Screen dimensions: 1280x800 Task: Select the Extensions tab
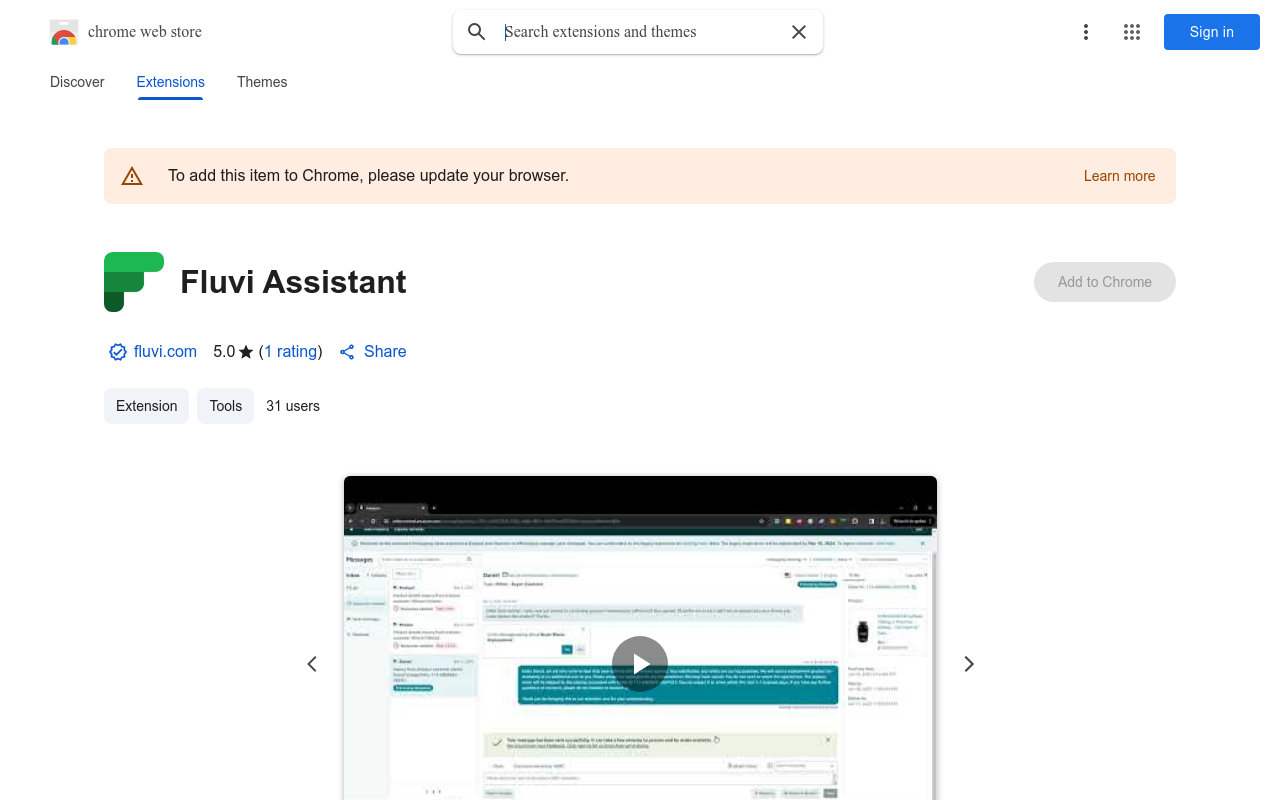[x=171, y=82]
